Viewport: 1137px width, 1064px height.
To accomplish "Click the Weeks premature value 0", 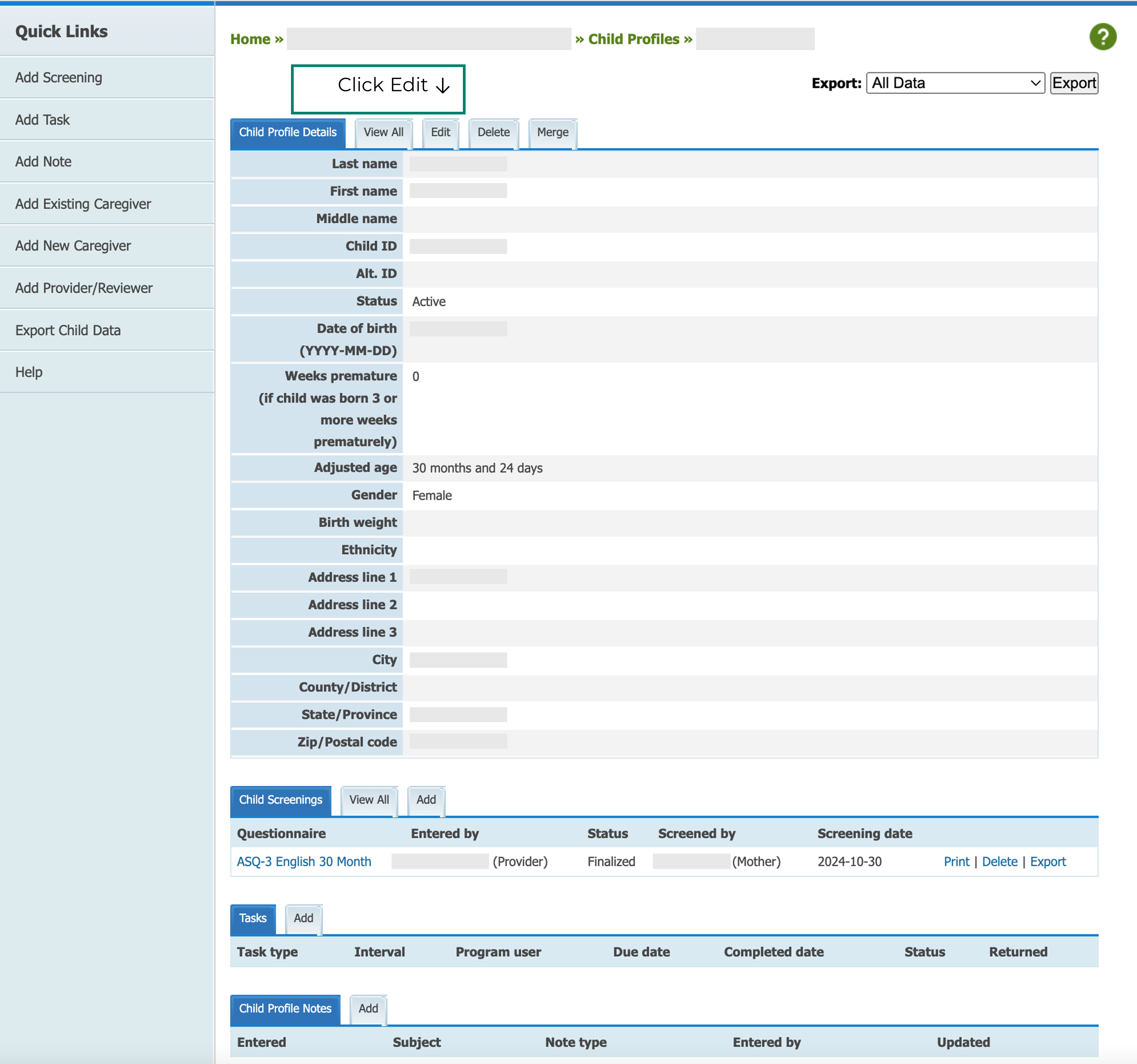I will coord(415,376).
